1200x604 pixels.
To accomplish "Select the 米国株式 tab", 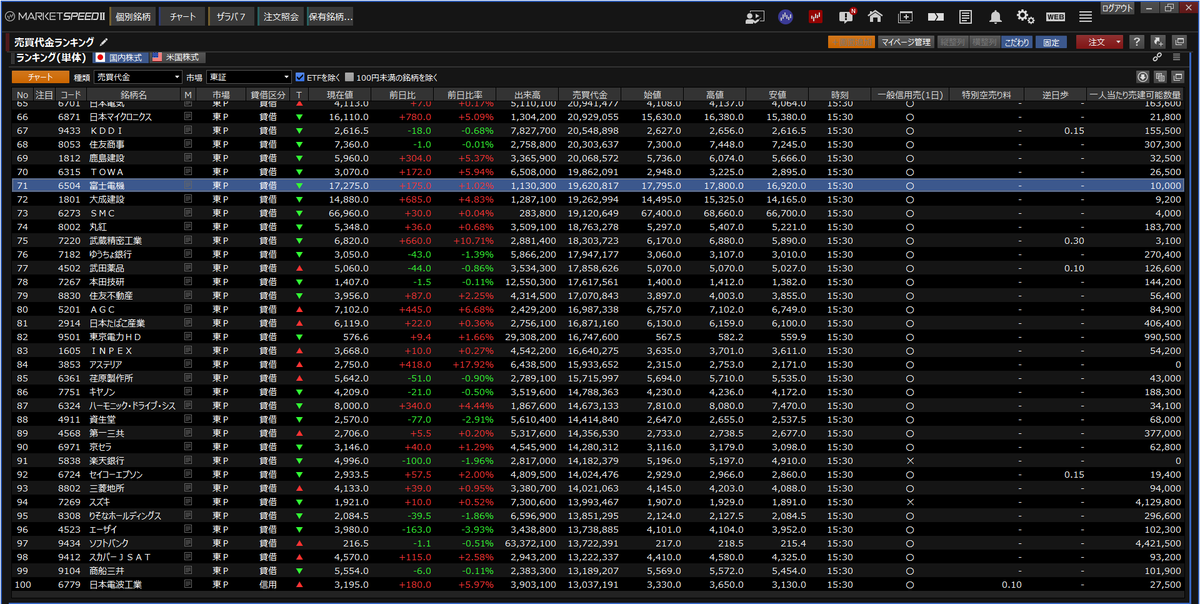I will tap(176, 58).
